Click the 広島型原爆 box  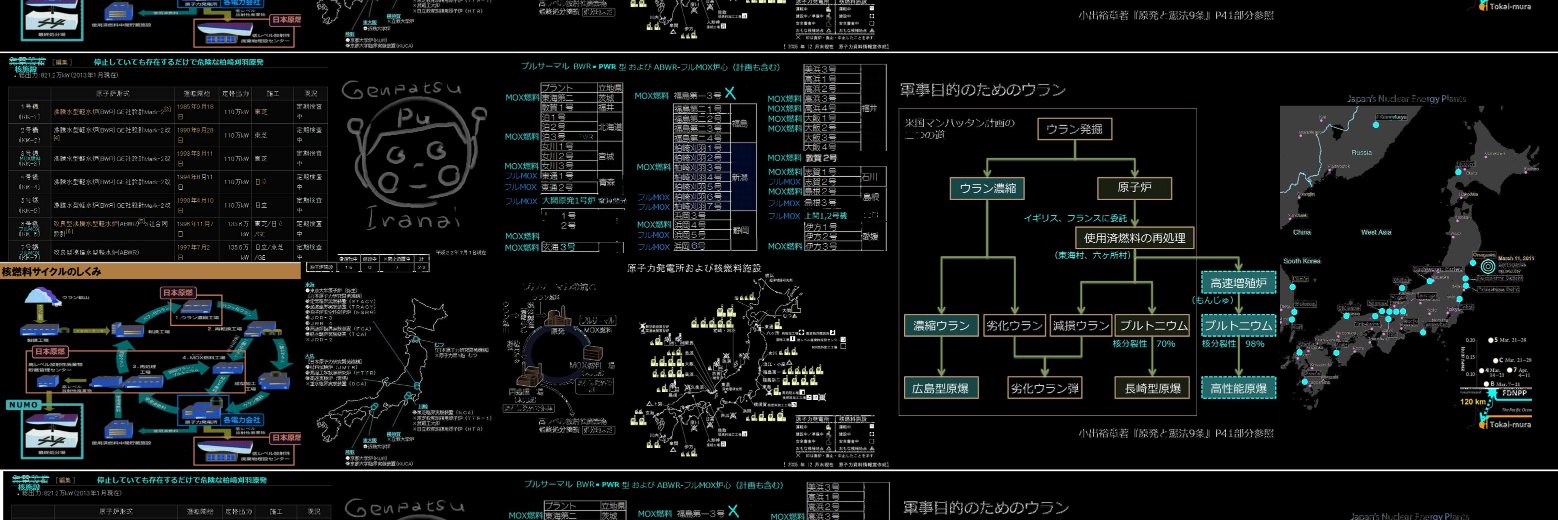[x=941, y=388]
